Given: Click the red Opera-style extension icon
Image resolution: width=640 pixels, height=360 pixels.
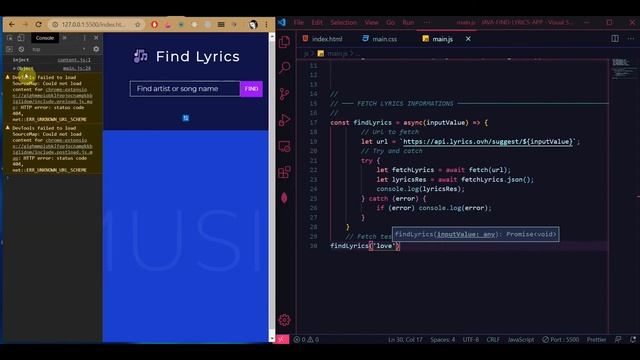Looking at the screenshot, I should tap(154, 24).
